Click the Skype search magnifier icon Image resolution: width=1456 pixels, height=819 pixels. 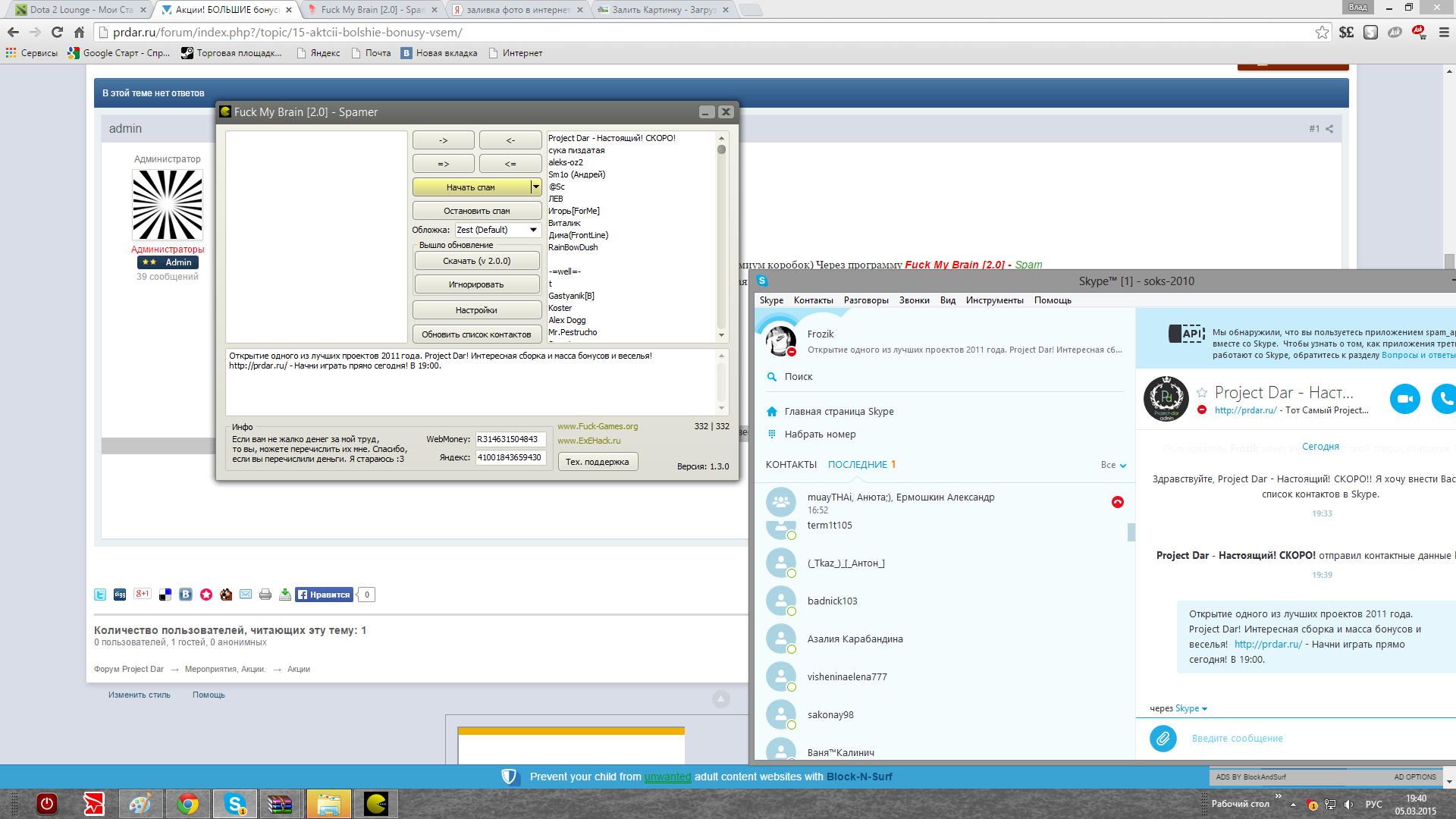pos(772,377)
